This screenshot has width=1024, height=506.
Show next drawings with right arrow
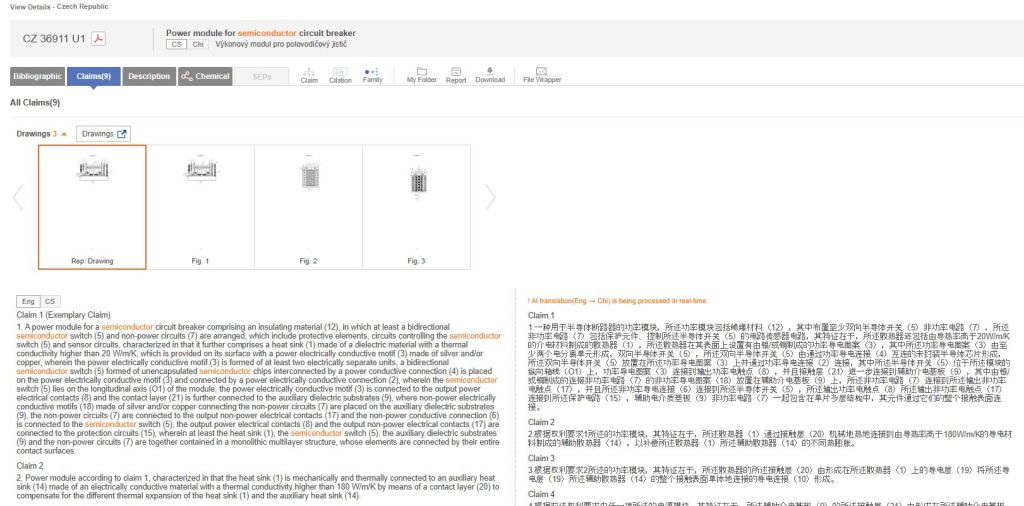coord(490,198)
